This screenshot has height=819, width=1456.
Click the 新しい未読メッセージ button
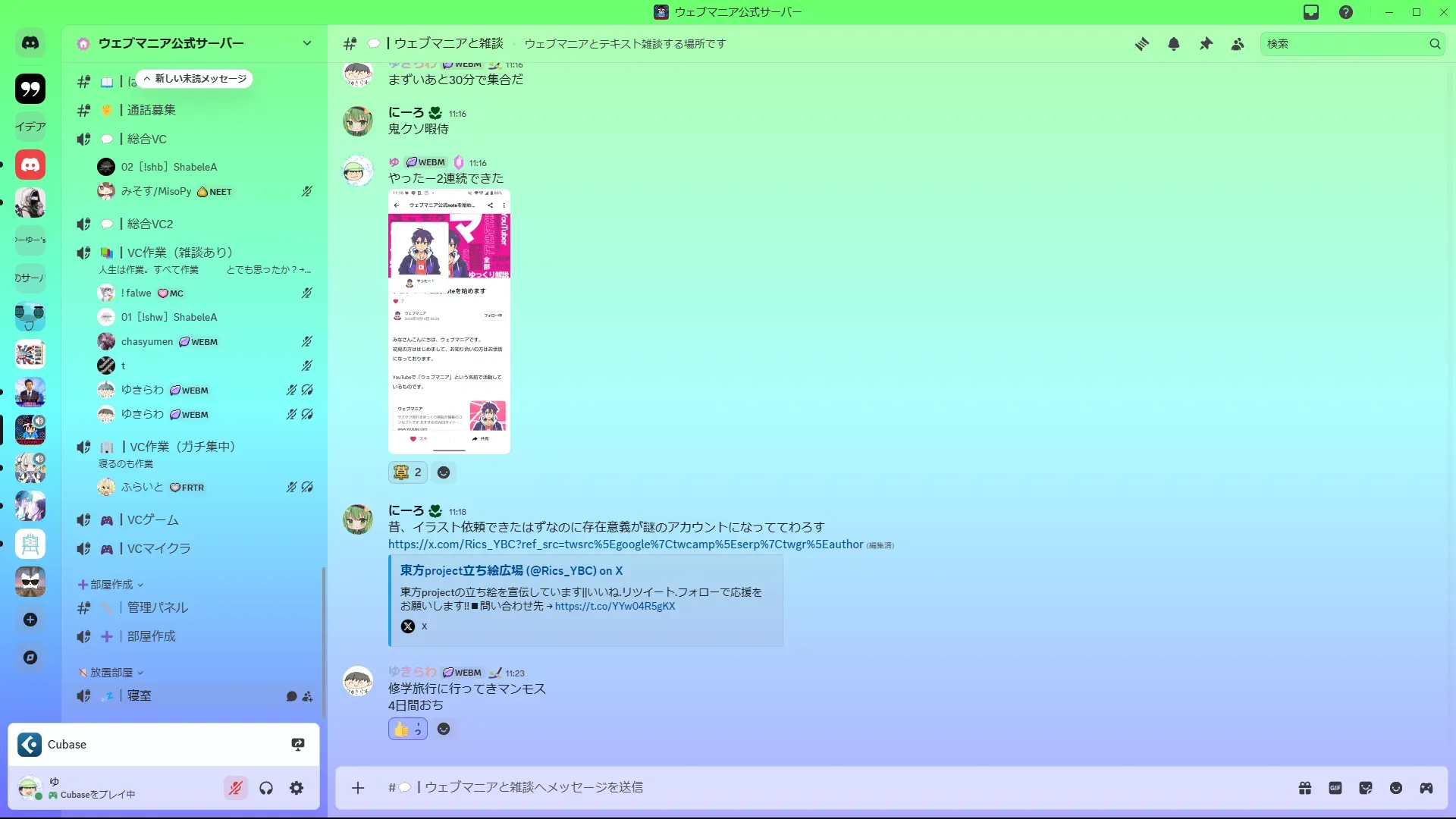(x=196, y=79)
